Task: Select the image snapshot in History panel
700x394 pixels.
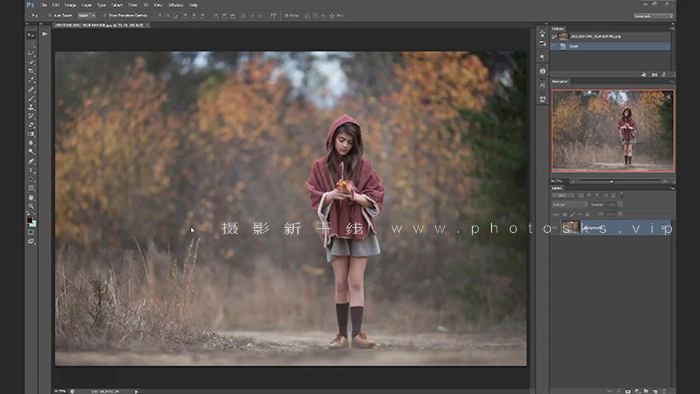Action: pos(610,37)
